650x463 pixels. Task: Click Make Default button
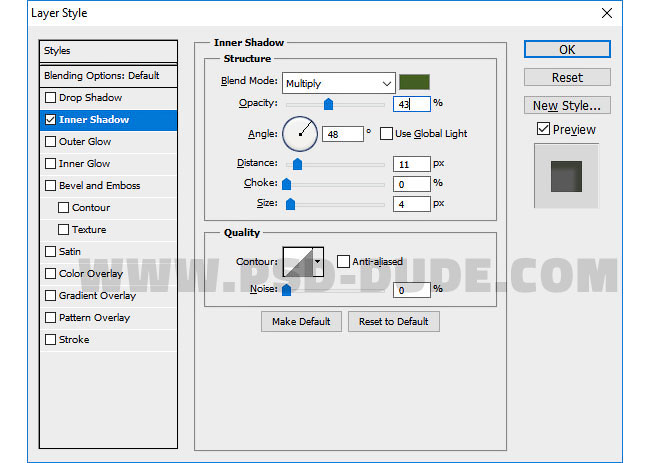[301, 322]
